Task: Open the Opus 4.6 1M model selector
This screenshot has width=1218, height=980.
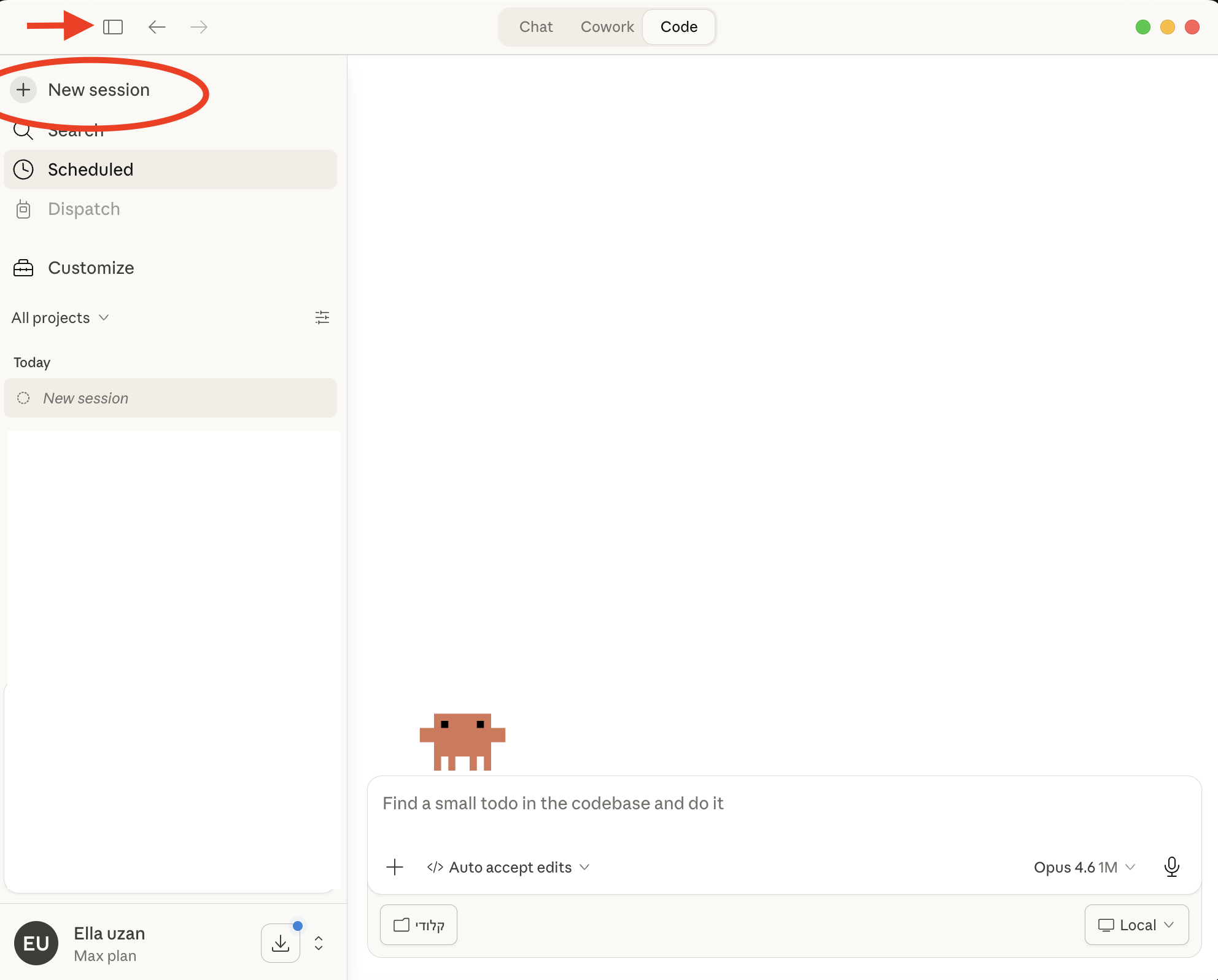Action: (1085, 867)
